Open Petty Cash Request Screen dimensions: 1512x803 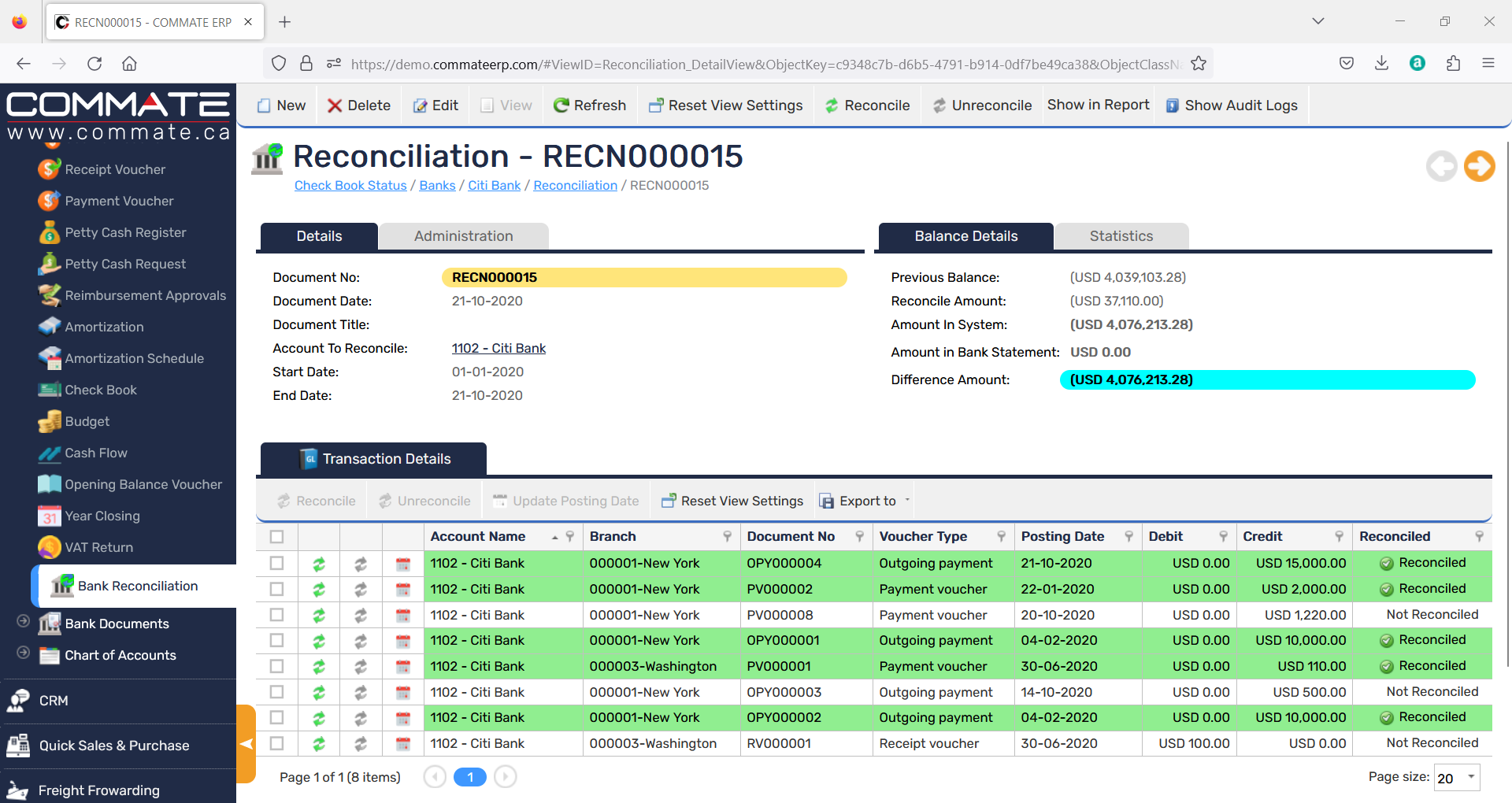125,264
